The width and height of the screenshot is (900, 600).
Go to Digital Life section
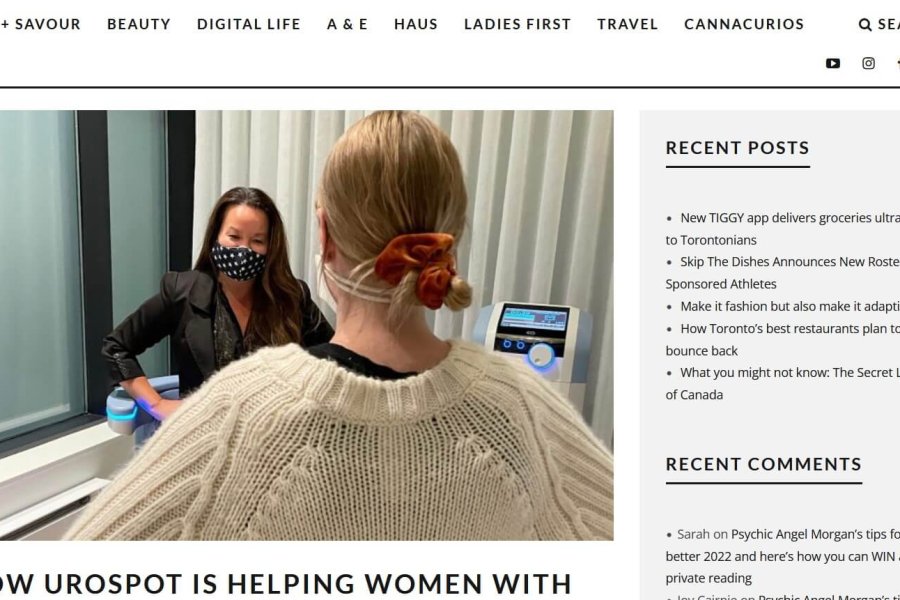tap(249, 24)
